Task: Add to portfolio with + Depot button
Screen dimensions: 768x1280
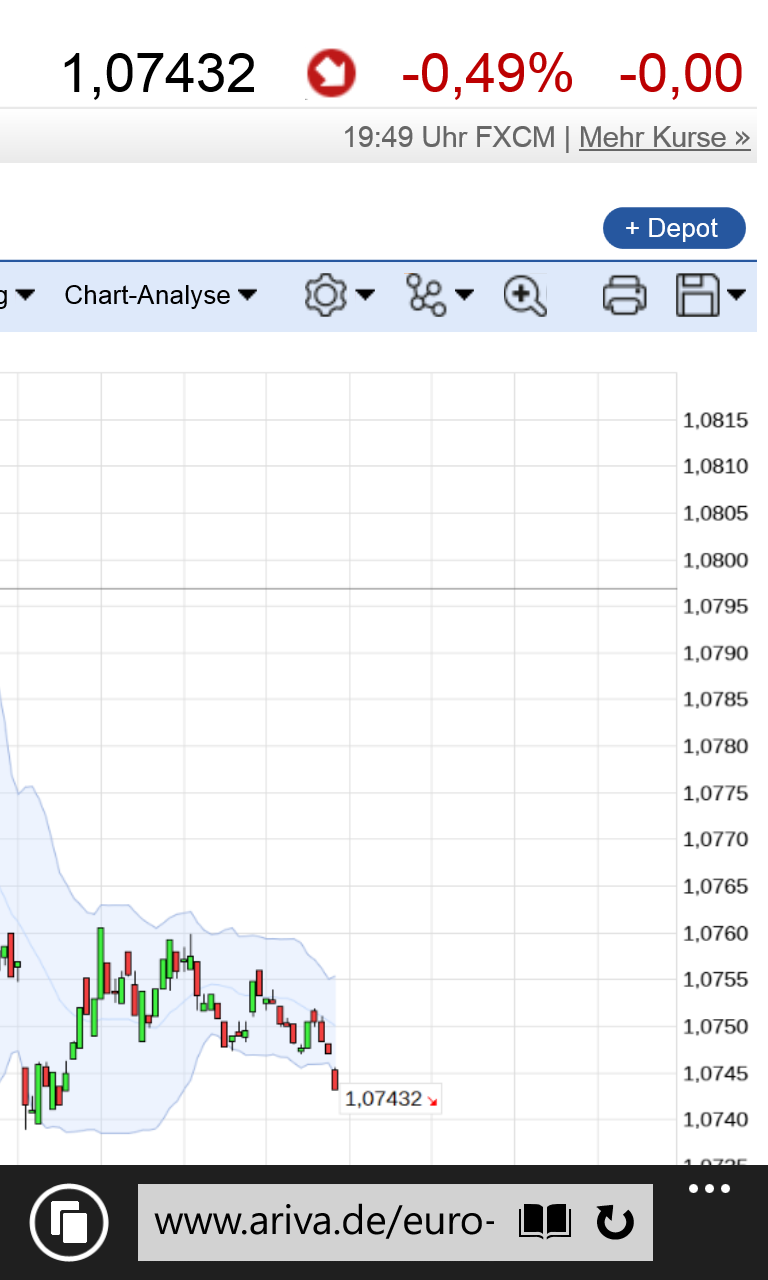Action: tap(674, 228)
